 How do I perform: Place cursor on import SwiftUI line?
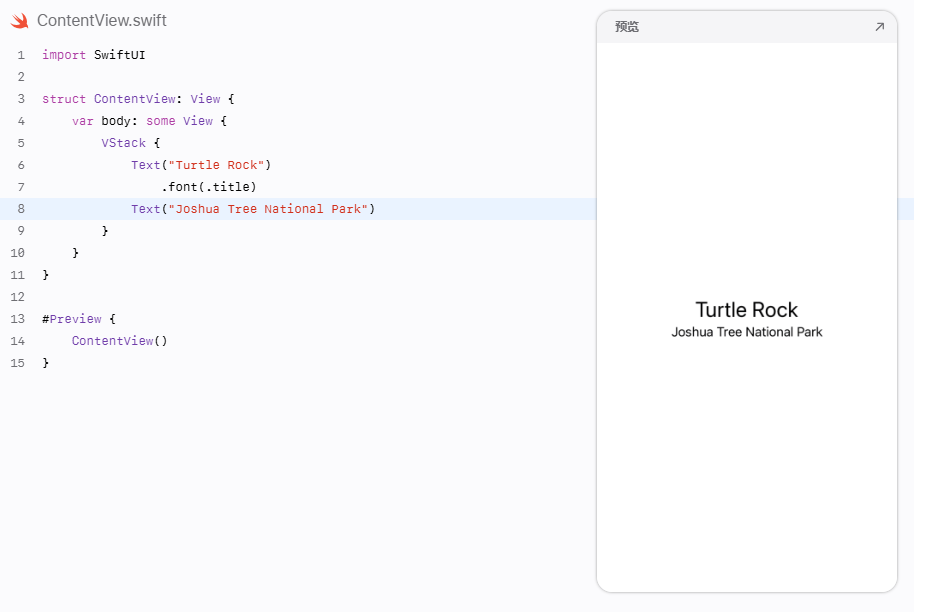coord(94,55)
